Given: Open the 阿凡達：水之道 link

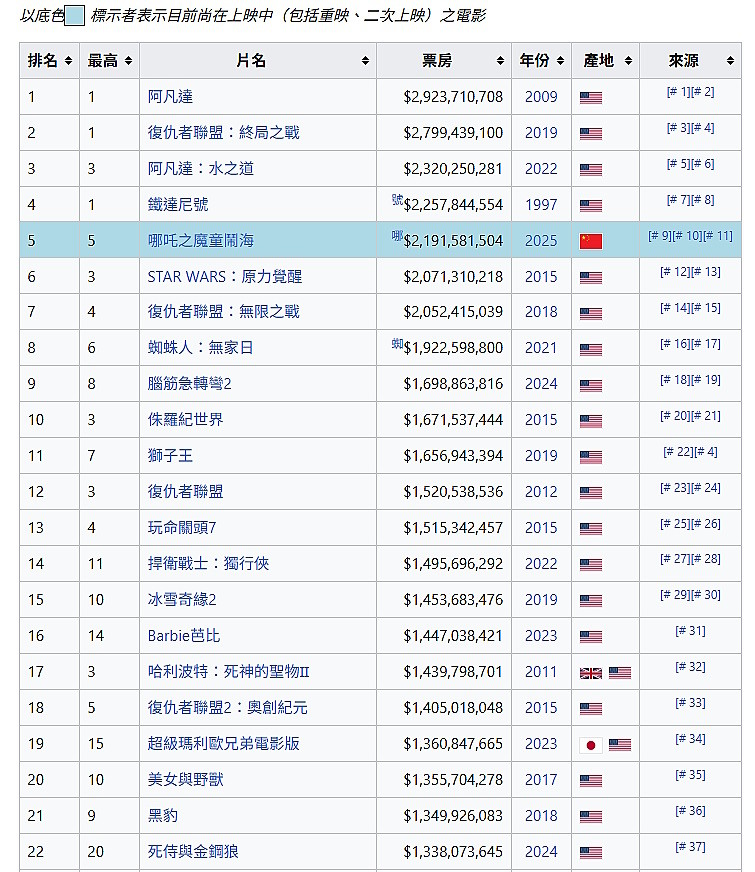Looking at the screenshot, I should [x=201, y=169].
